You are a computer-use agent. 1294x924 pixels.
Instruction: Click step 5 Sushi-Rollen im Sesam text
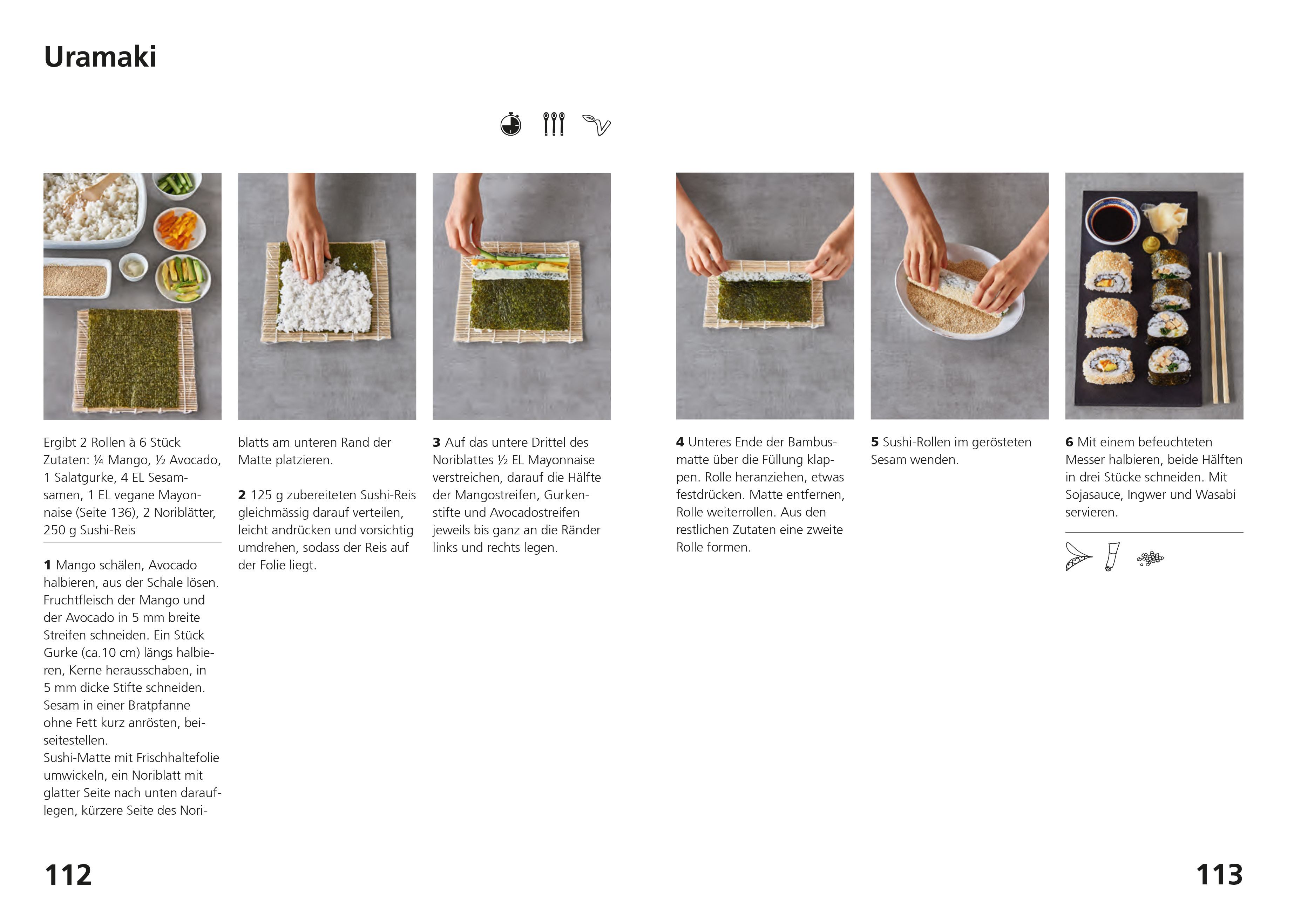(x=951, y=451)
